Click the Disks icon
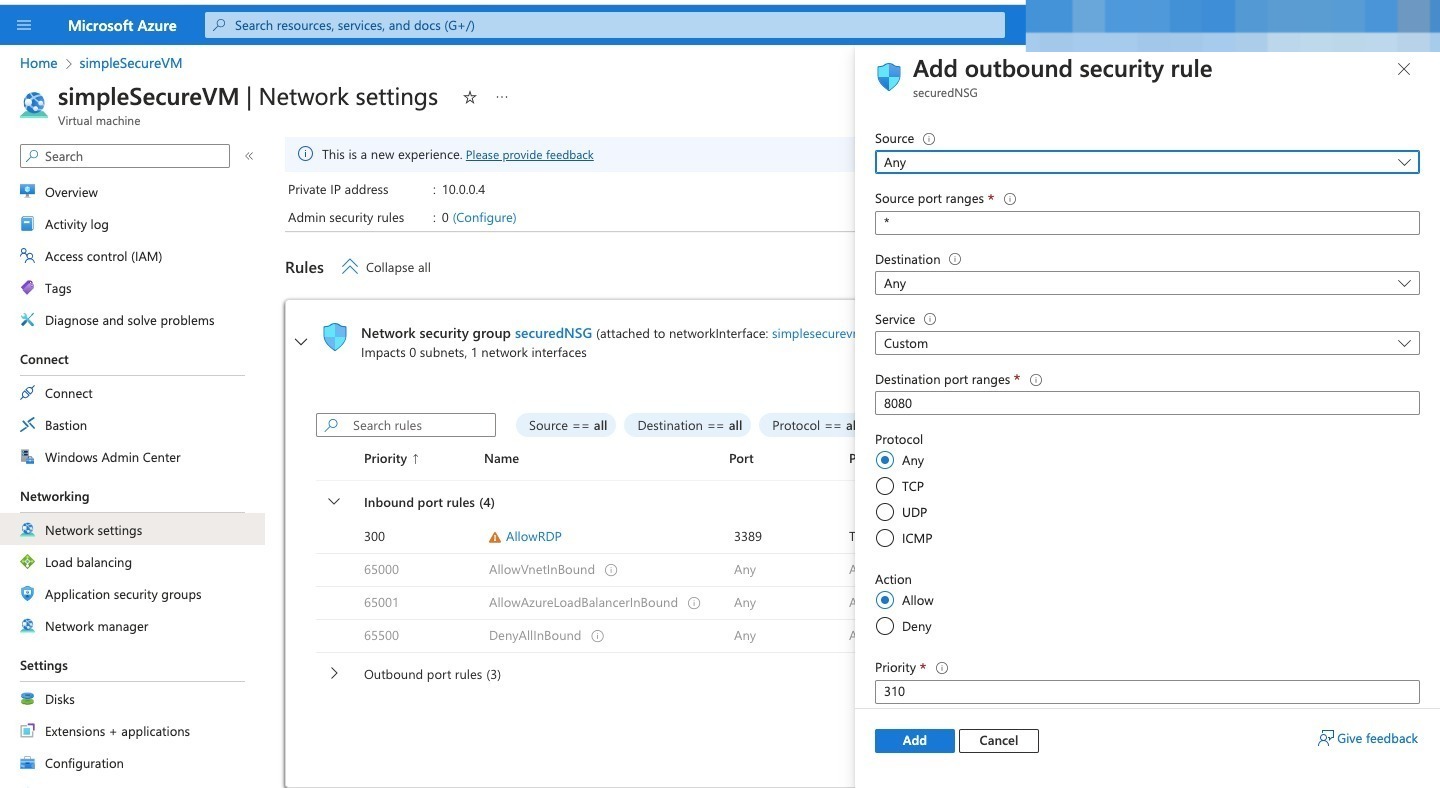The width and height of the screenshot is (1440, 788). [x=28, y=699]
